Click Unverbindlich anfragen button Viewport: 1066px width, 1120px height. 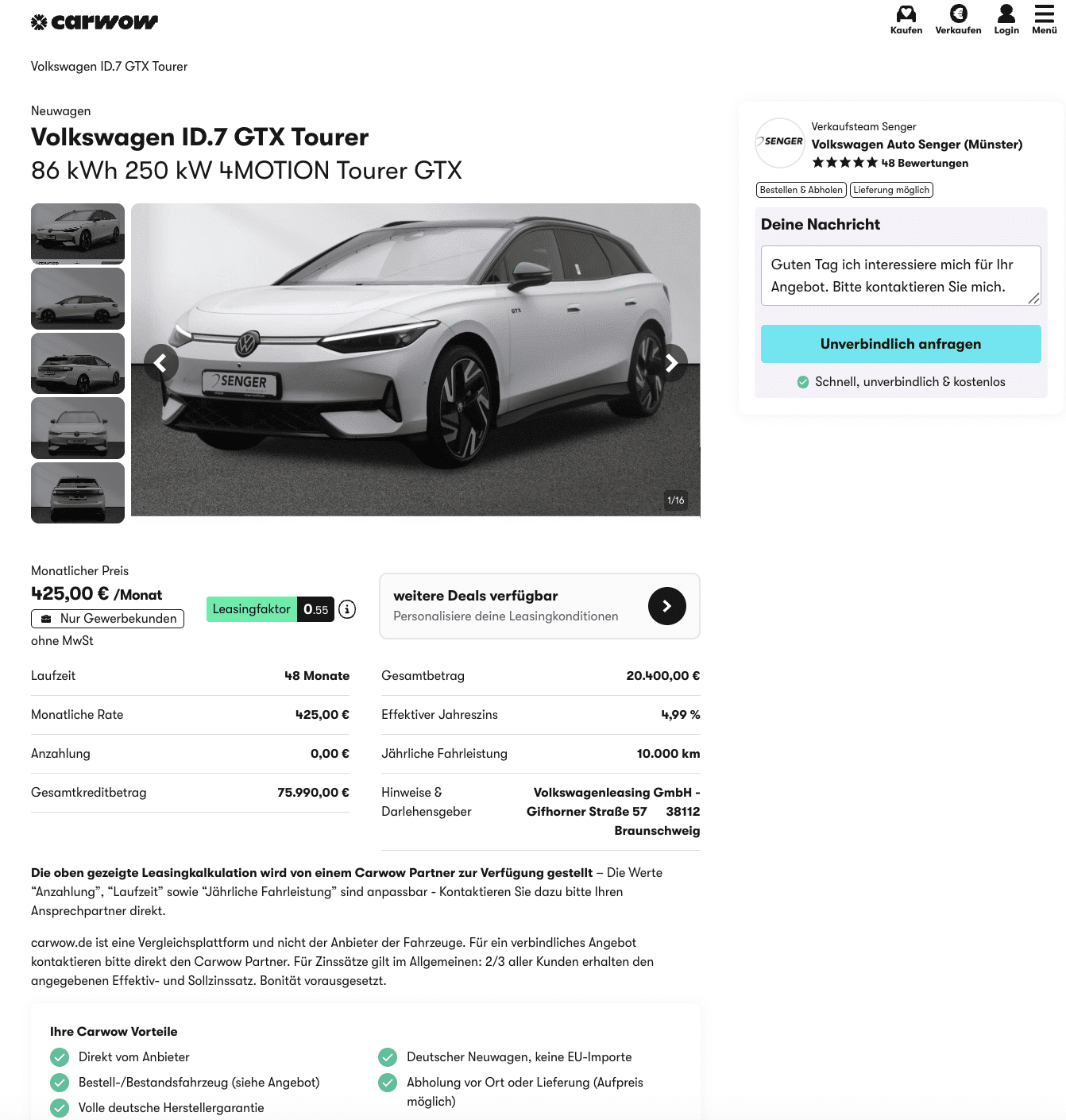[901, 344]
